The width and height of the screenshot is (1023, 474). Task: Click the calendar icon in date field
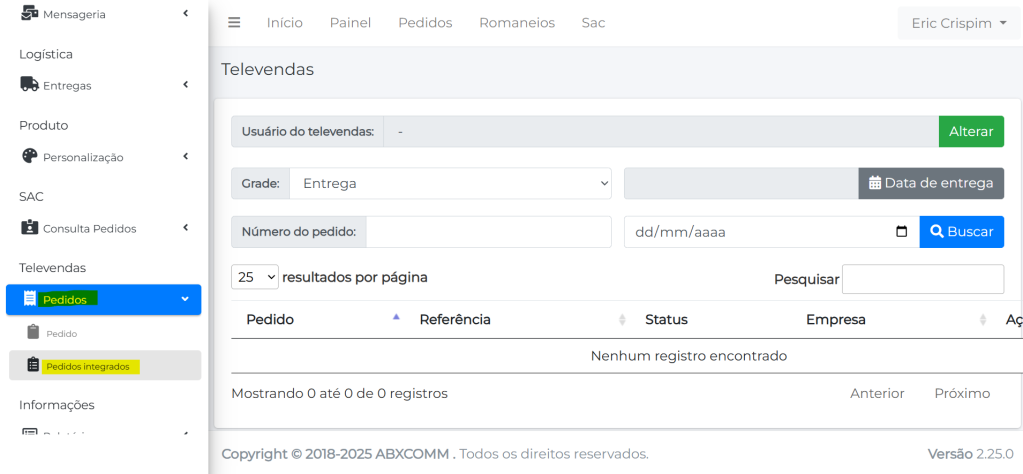[901, 232]
